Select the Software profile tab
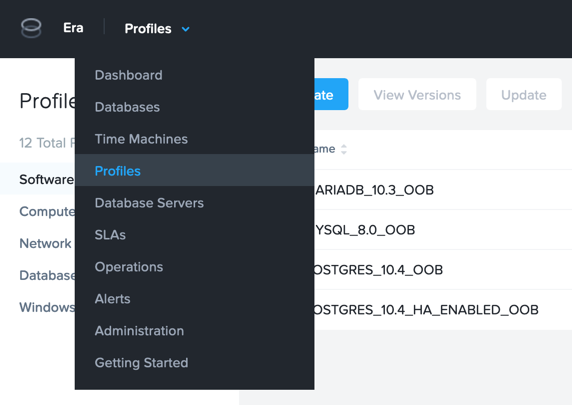Viewport: 572px width, 405px height. pos(47,180)
